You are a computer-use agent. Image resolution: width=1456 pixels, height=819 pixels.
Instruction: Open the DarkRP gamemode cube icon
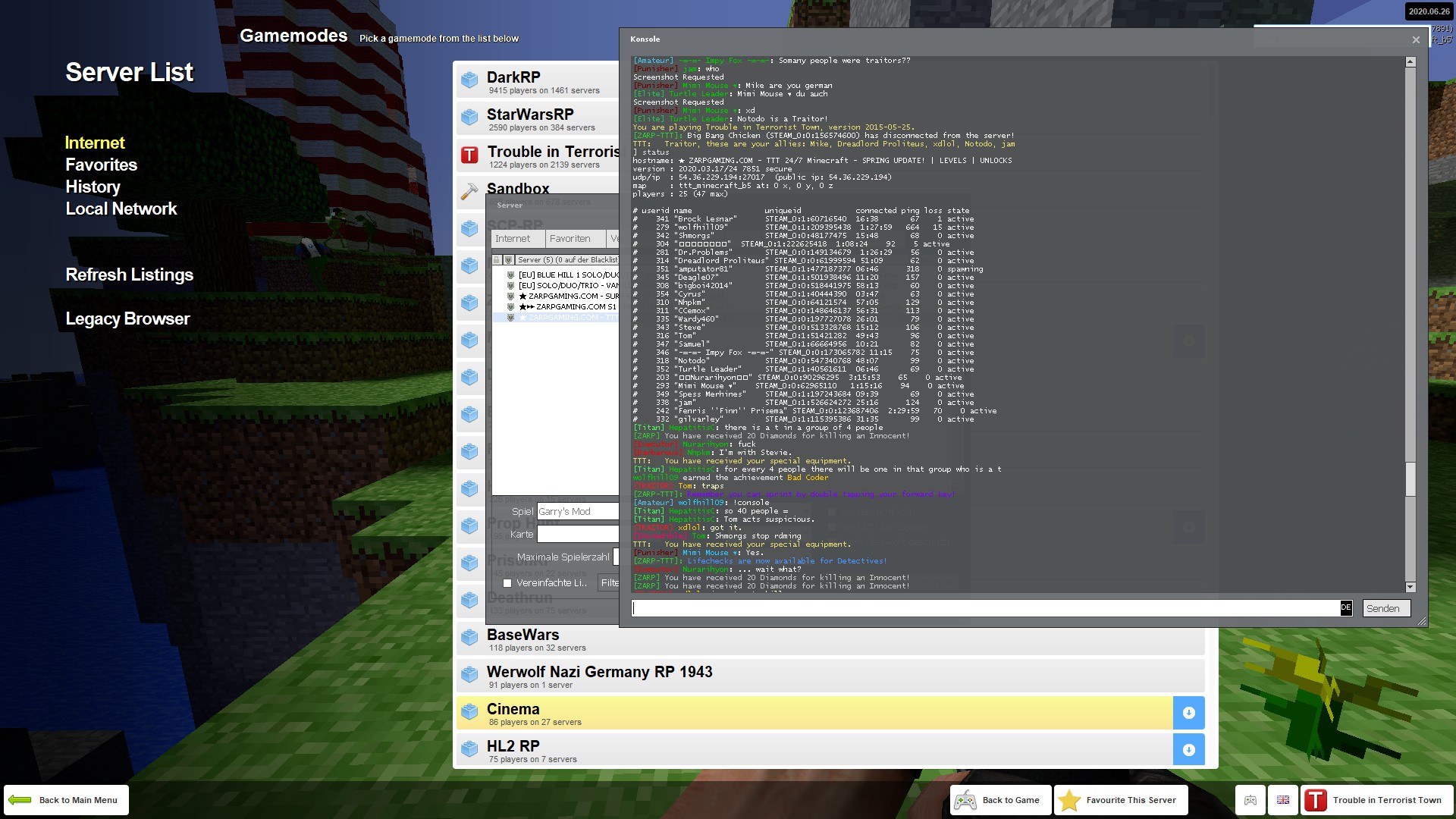(469, 80)
